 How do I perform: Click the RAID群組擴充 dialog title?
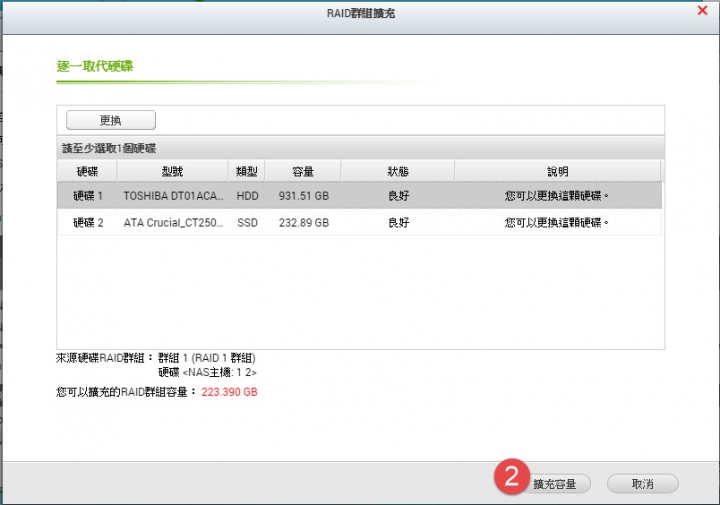(360, 13)
